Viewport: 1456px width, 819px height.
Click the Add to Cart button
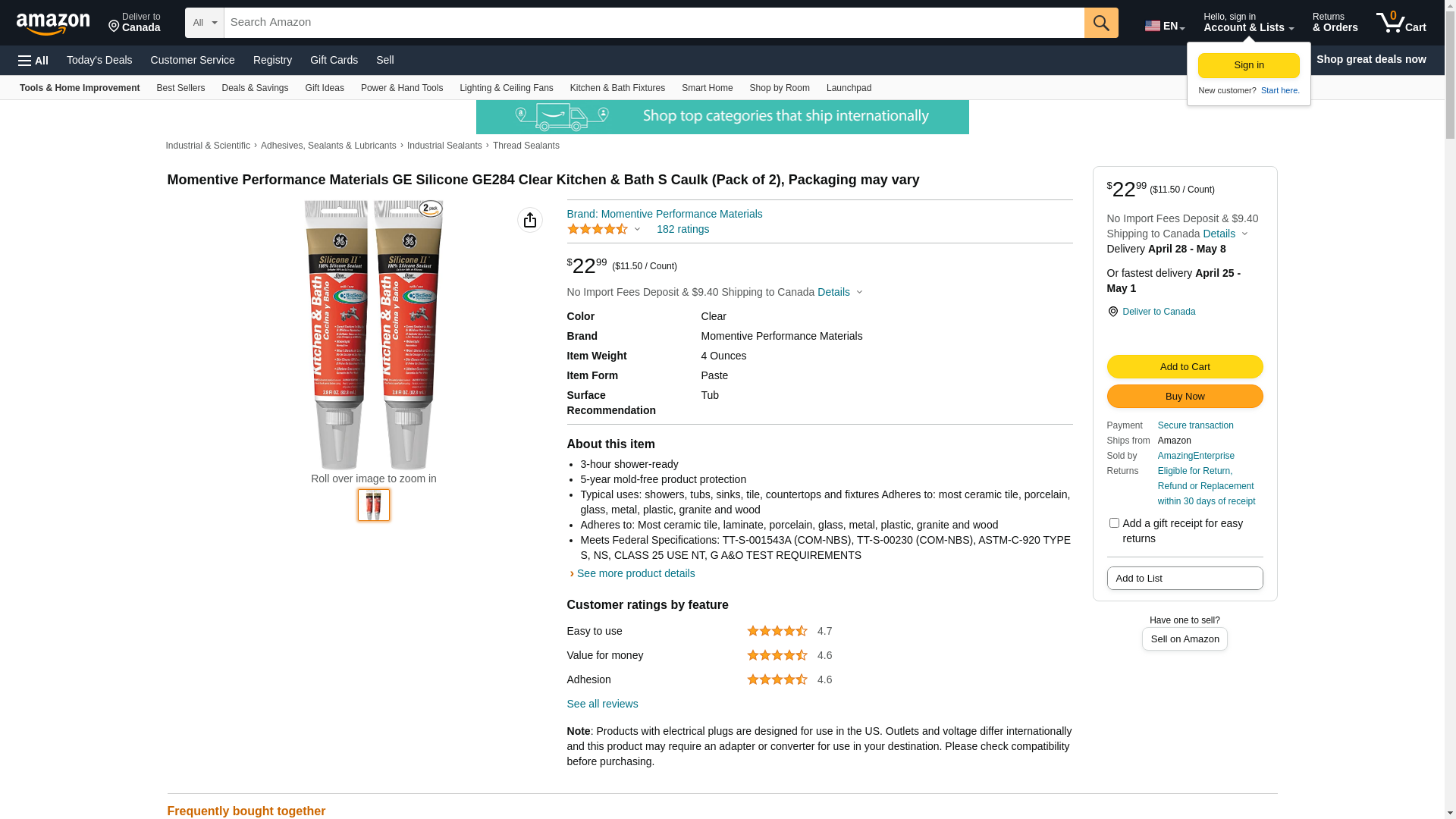coord(1185,367)
